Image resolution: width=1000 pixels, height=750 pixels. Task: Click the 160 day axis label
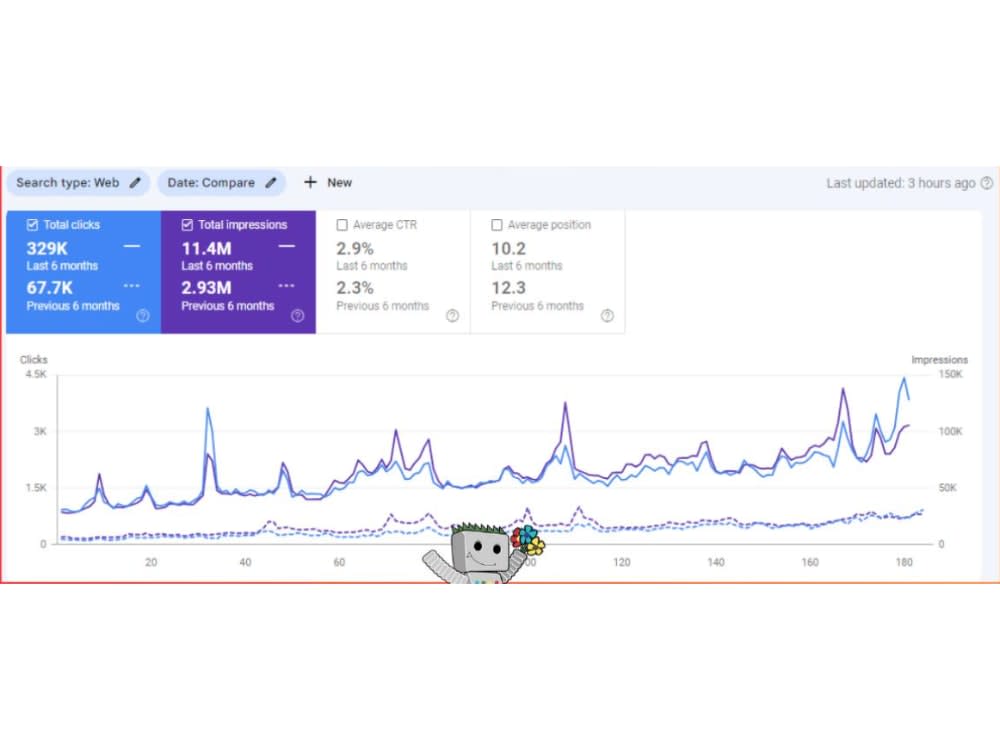tap(810, 562)
